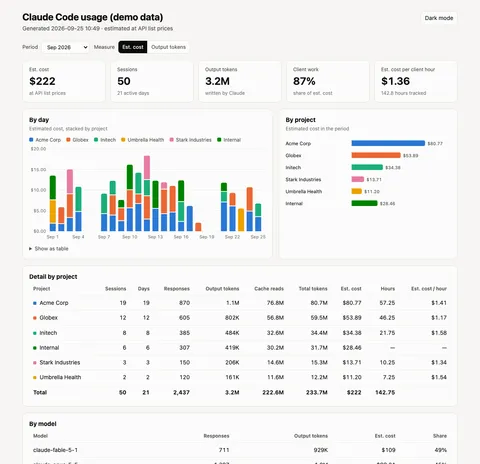Click Sessions column header

pyautogui.click(x=115, y=289)
